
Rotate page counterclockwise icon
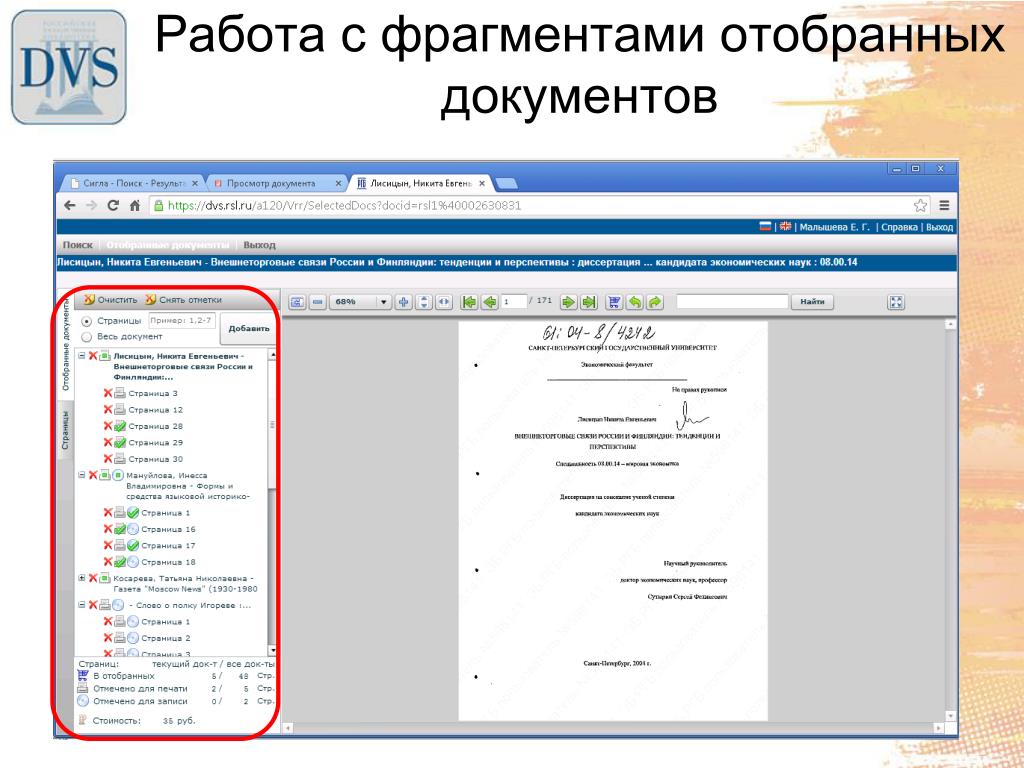[634, 302]
